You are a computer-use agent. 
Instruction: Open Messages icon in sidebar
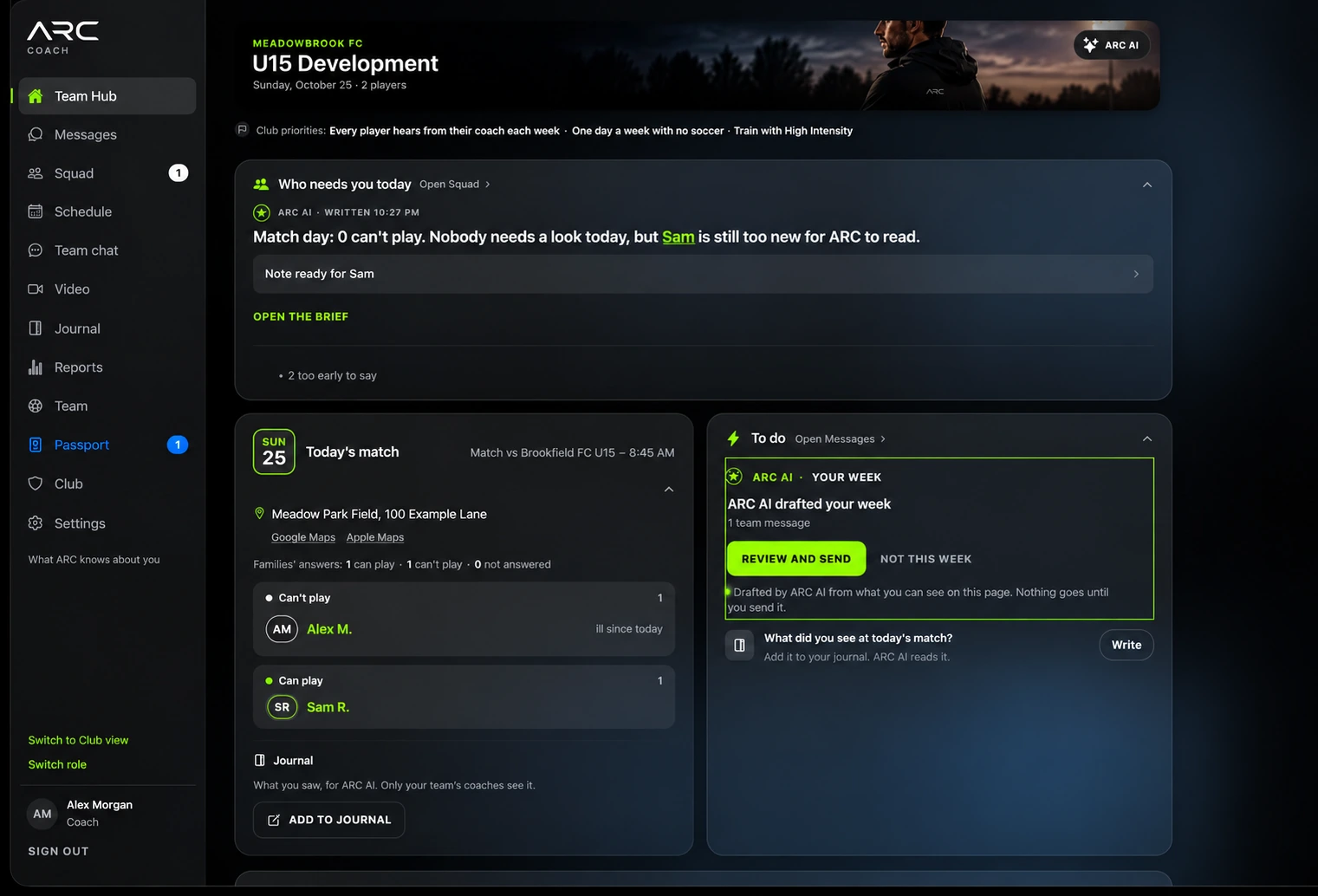(36, 134)
